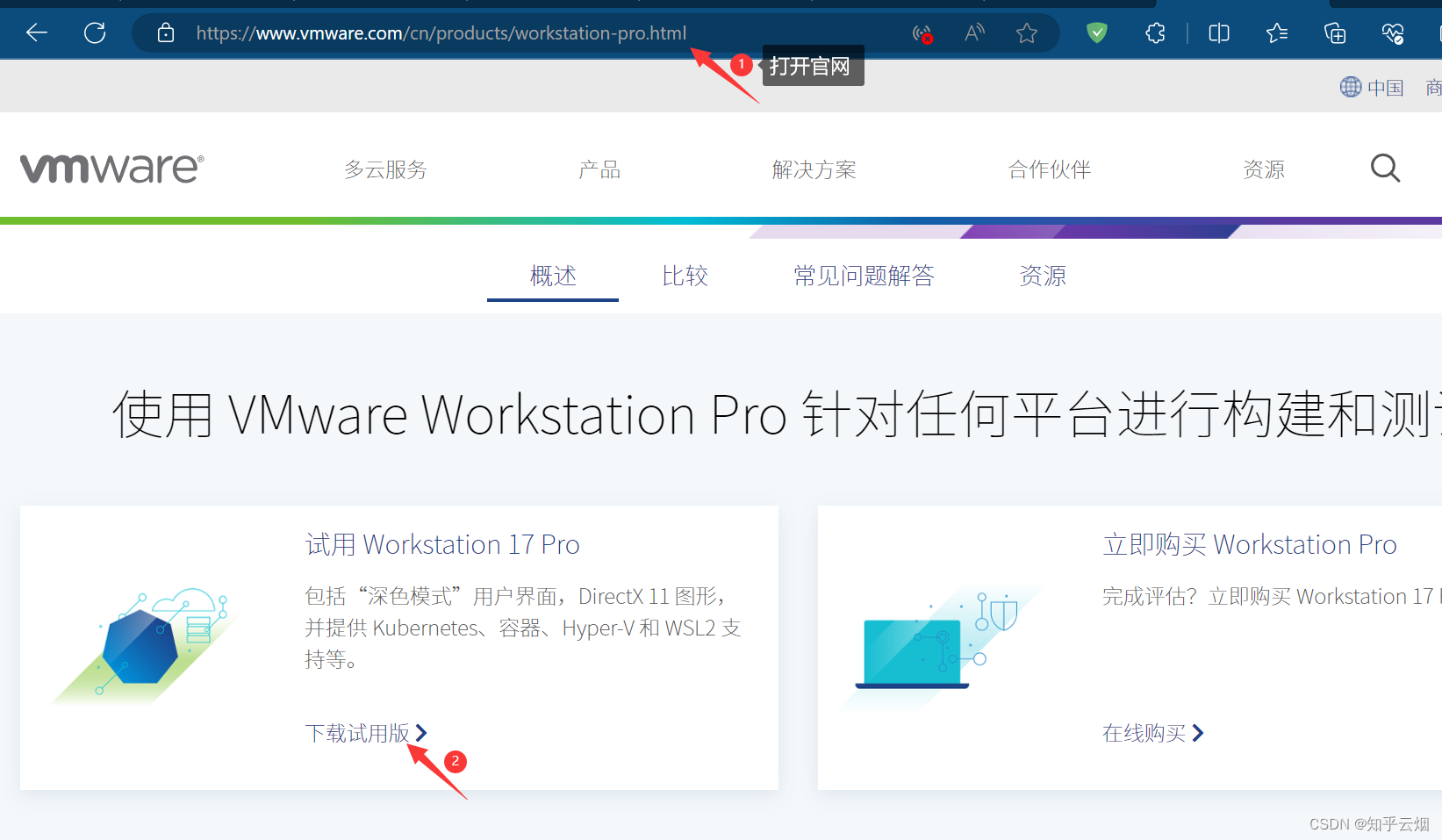The image size is (1442, 840).
Task: Open the blocked media permission icon in address bar
Action: click(922, 34)
